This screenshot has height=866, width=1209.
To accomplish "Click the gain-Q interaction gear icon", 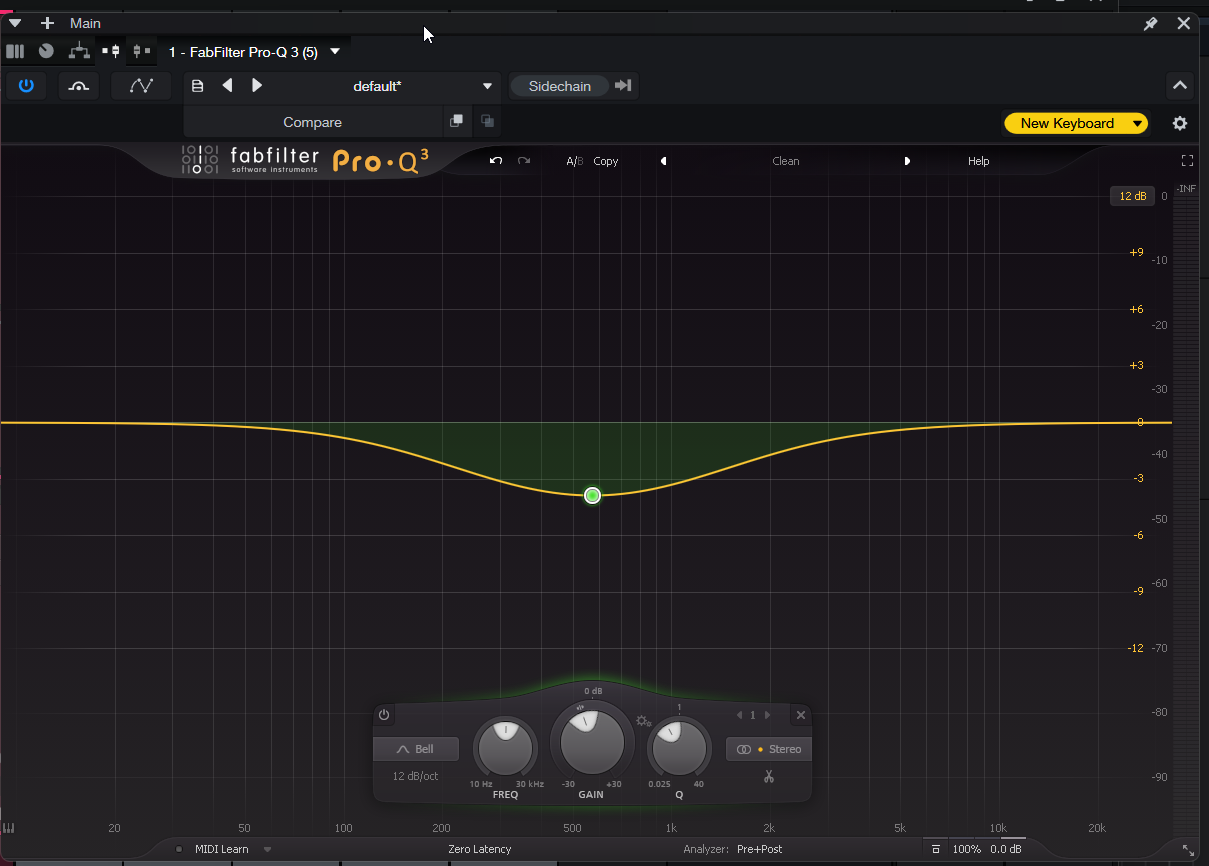I will pos(643,721).
